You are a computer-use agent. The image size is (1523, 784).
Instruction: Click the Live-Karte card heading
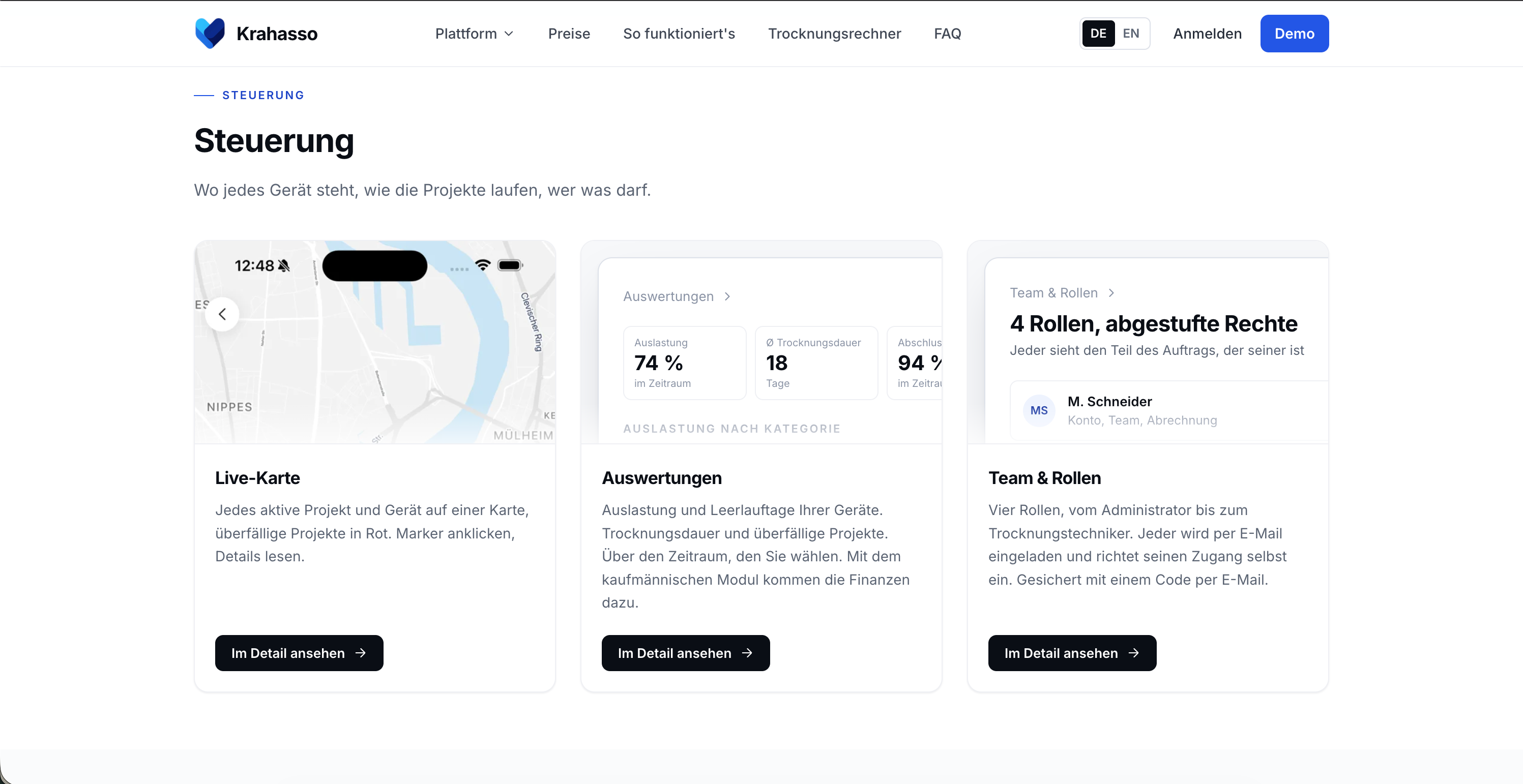click(x=257, y=477)
